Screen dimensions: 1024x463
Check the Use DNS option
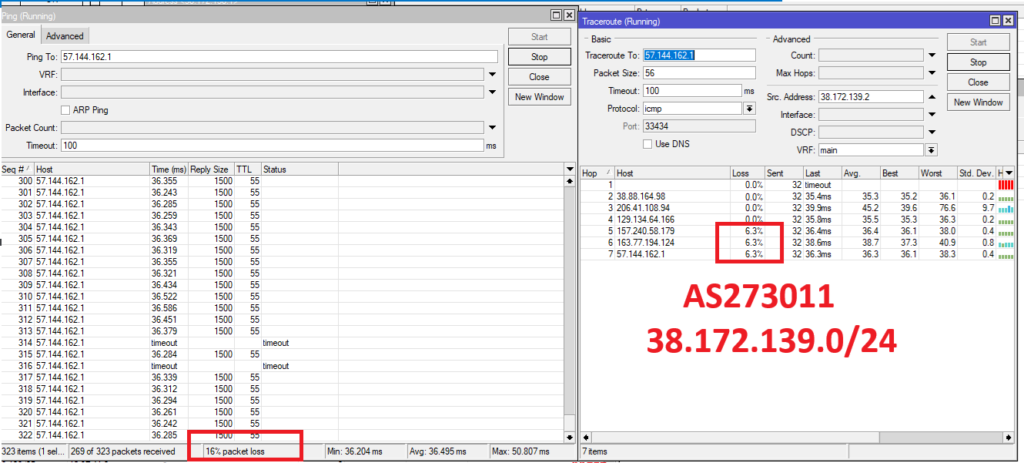tap(645, 143)
